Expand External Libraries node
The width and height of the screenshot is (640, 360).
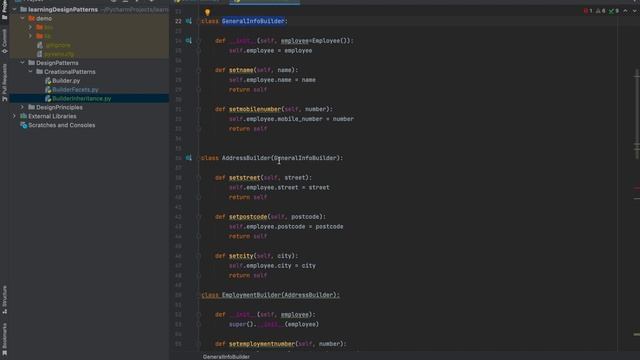tap(15, 116)
